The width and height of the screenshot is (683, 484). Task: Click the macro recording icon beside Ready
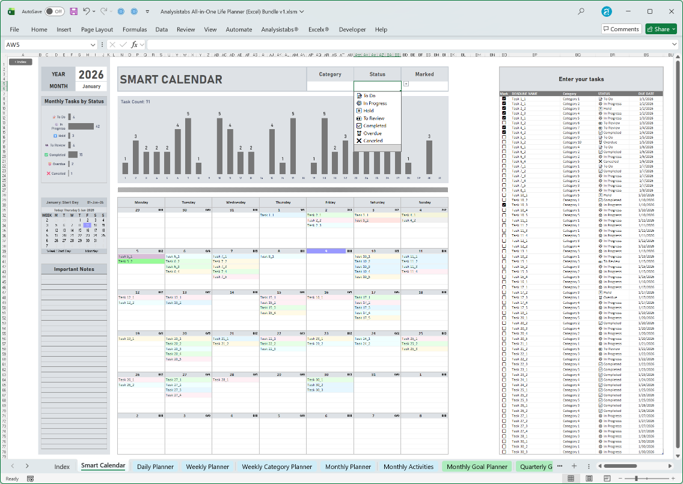(x=30, y=478)
